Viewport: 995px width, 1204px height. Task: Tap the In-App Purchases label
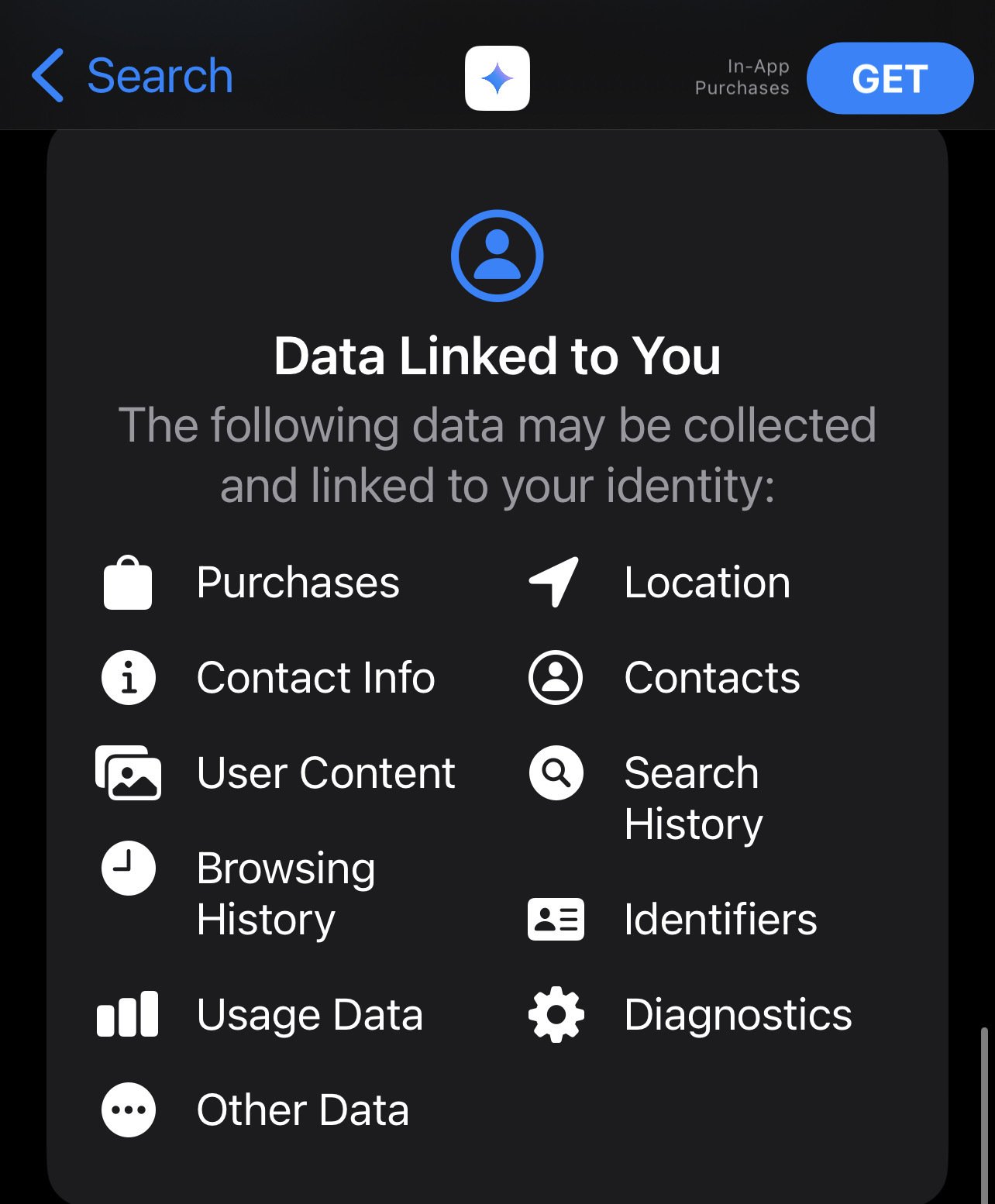(742, 77)
